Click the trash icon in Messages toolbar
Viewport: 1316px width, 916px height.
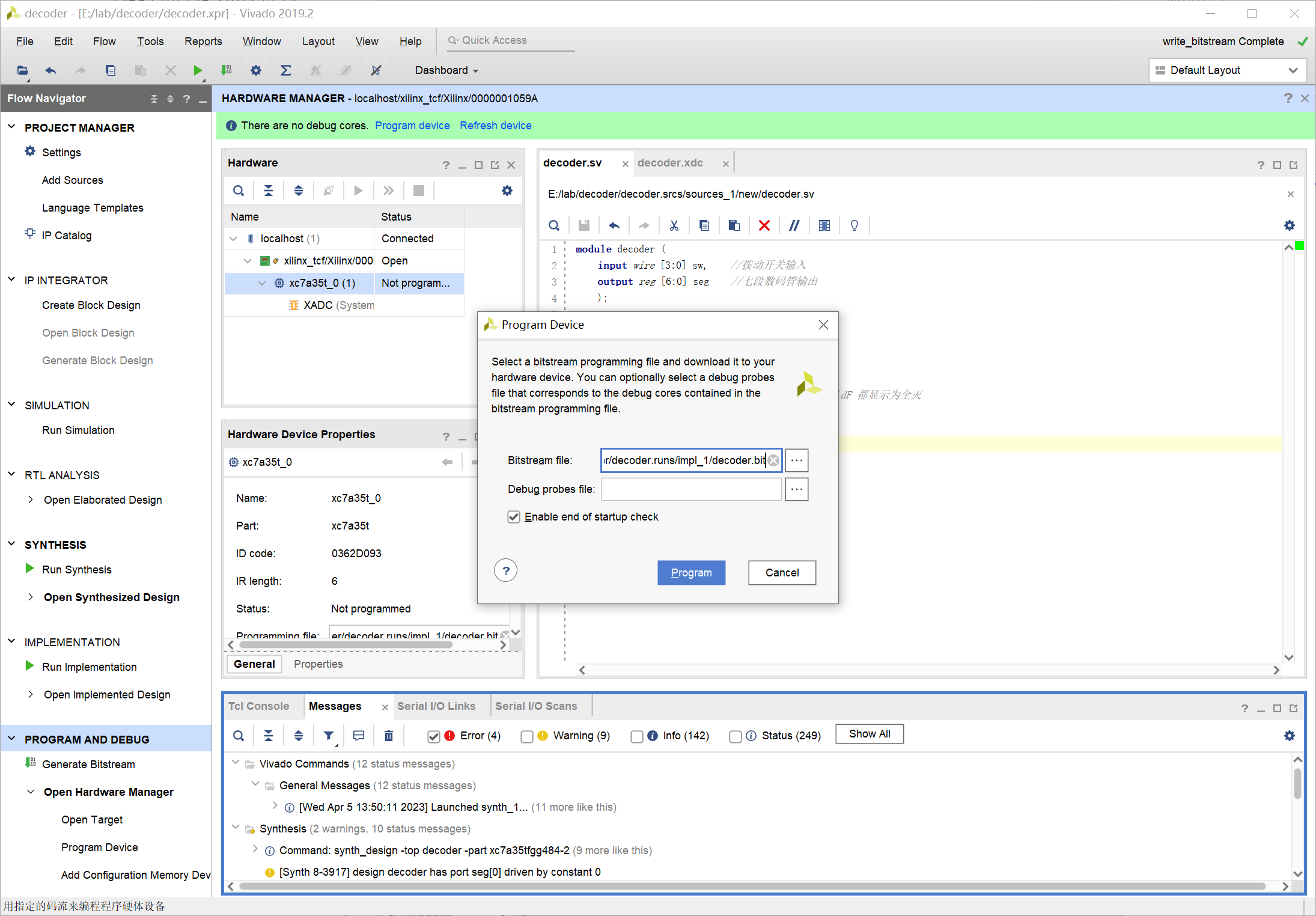389,736
